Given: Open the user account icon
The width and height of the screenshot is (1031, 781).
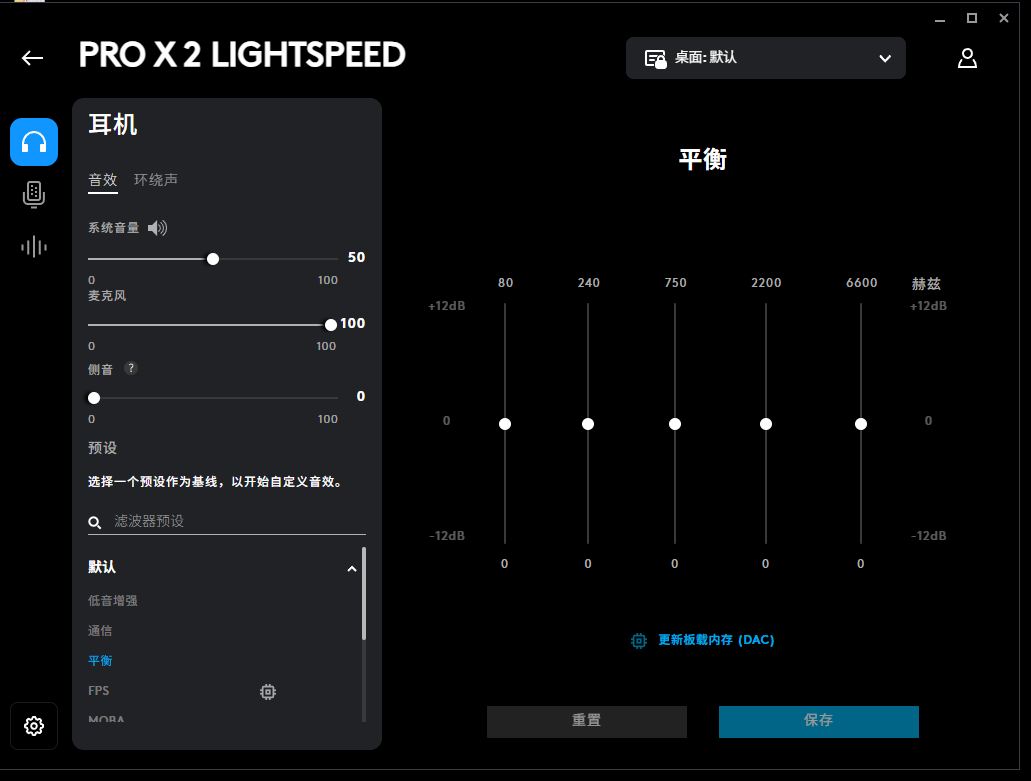Looking at the screenshot, I should [967, 58].
